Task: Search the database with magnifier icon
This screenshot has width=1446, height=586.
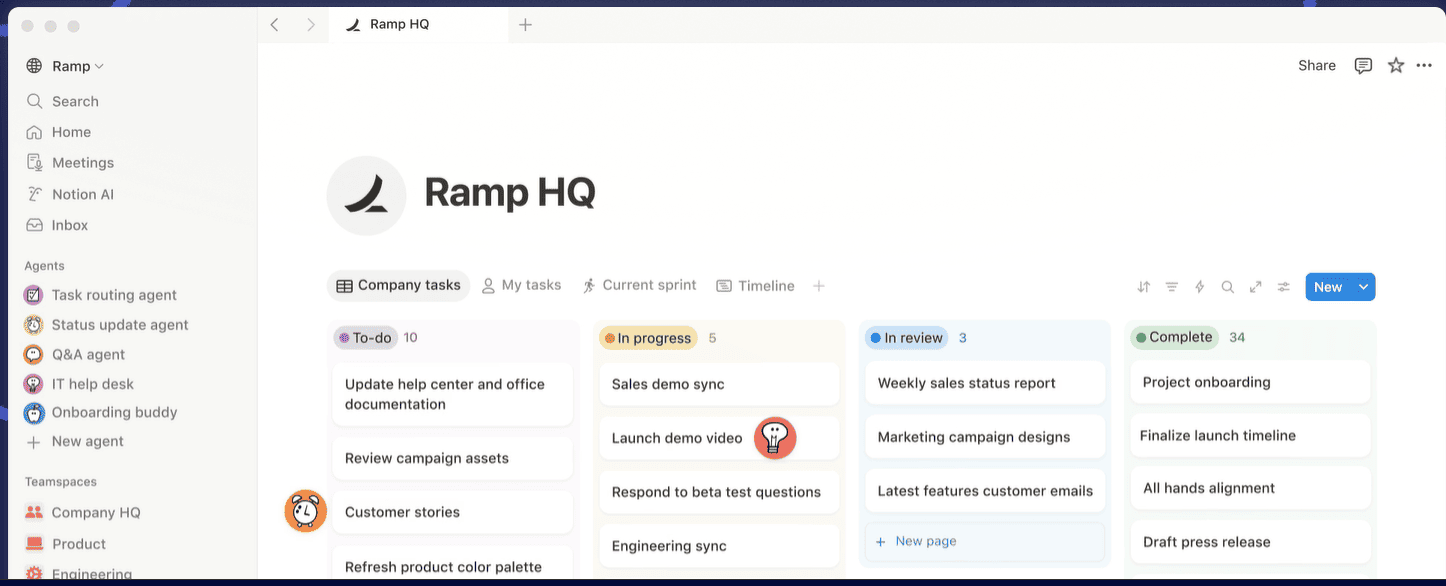Action: tap(1227, 287)
